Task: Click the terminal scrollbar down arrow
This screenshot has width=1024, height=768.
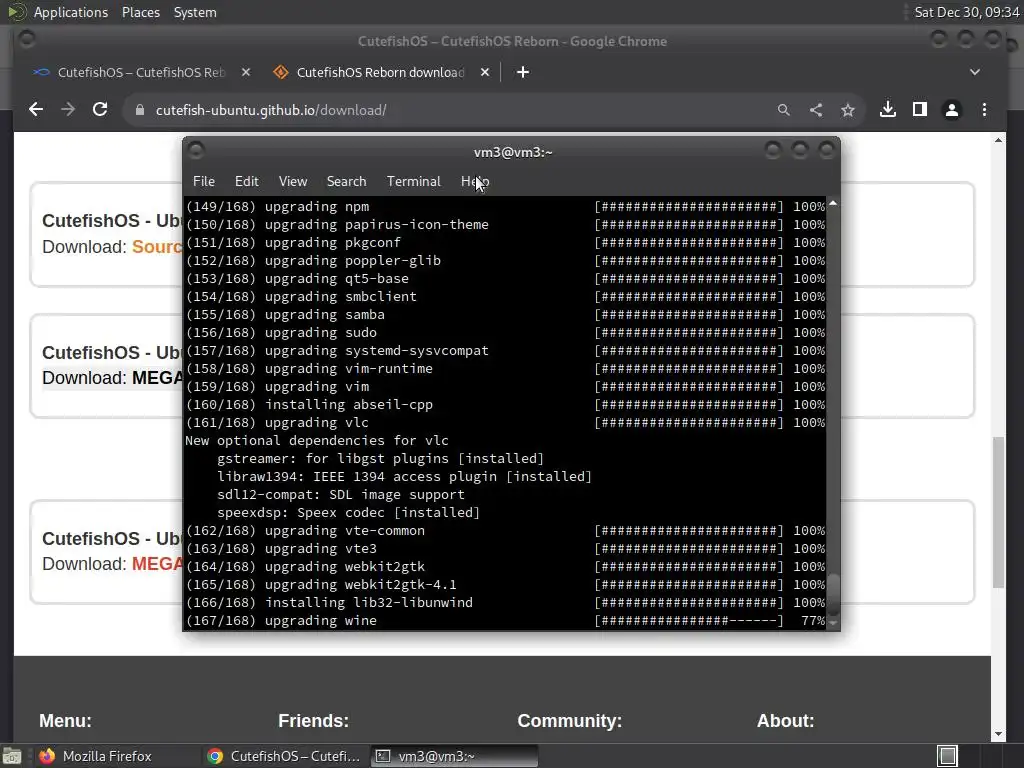Action: pos(833,623)
